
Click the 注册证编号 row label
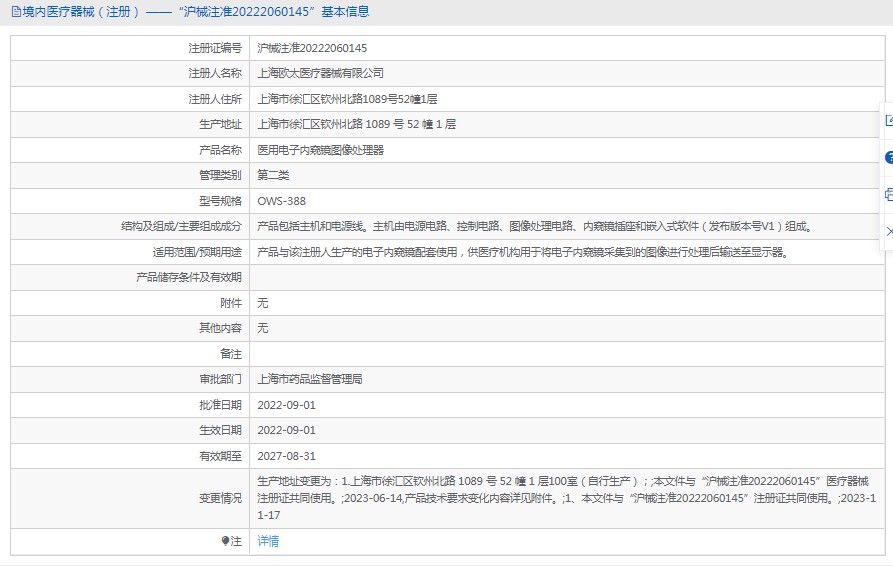[x=215, y=48]
